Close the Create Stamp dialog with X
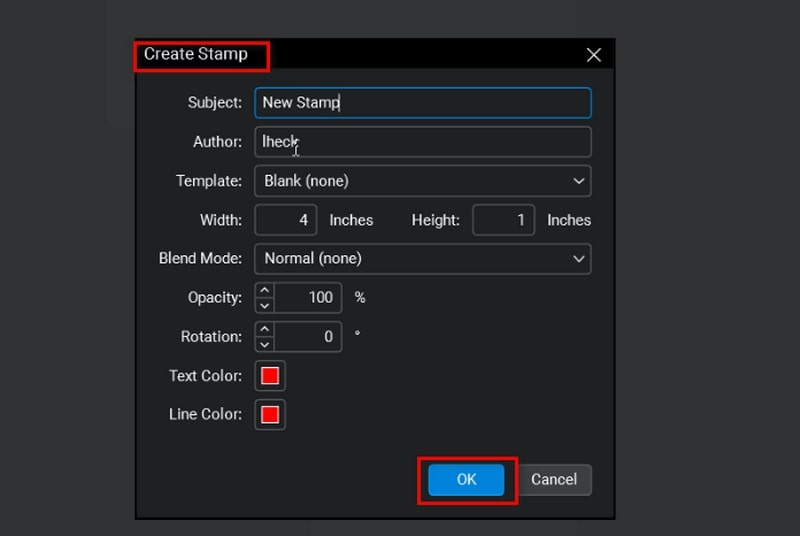Image resolution: width=800 pixels, height=536 pixels. 593,55
